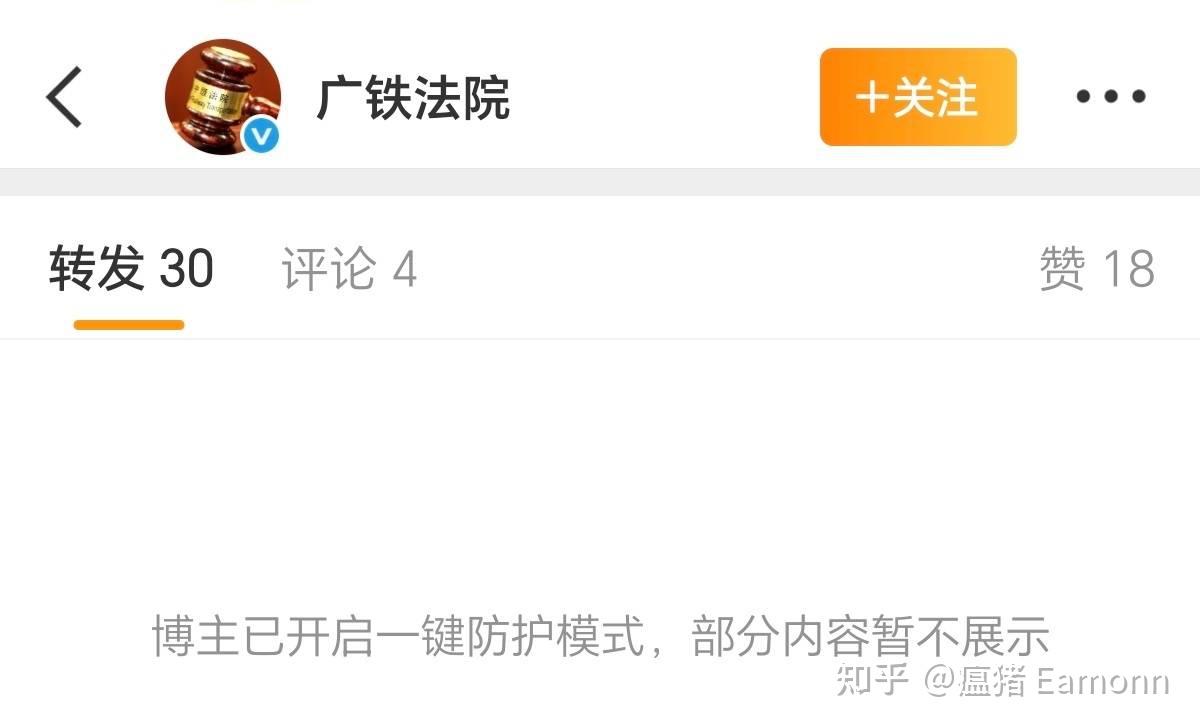Follow the account with +关注
Screen dimensions: 1200x728
(918, 97)
